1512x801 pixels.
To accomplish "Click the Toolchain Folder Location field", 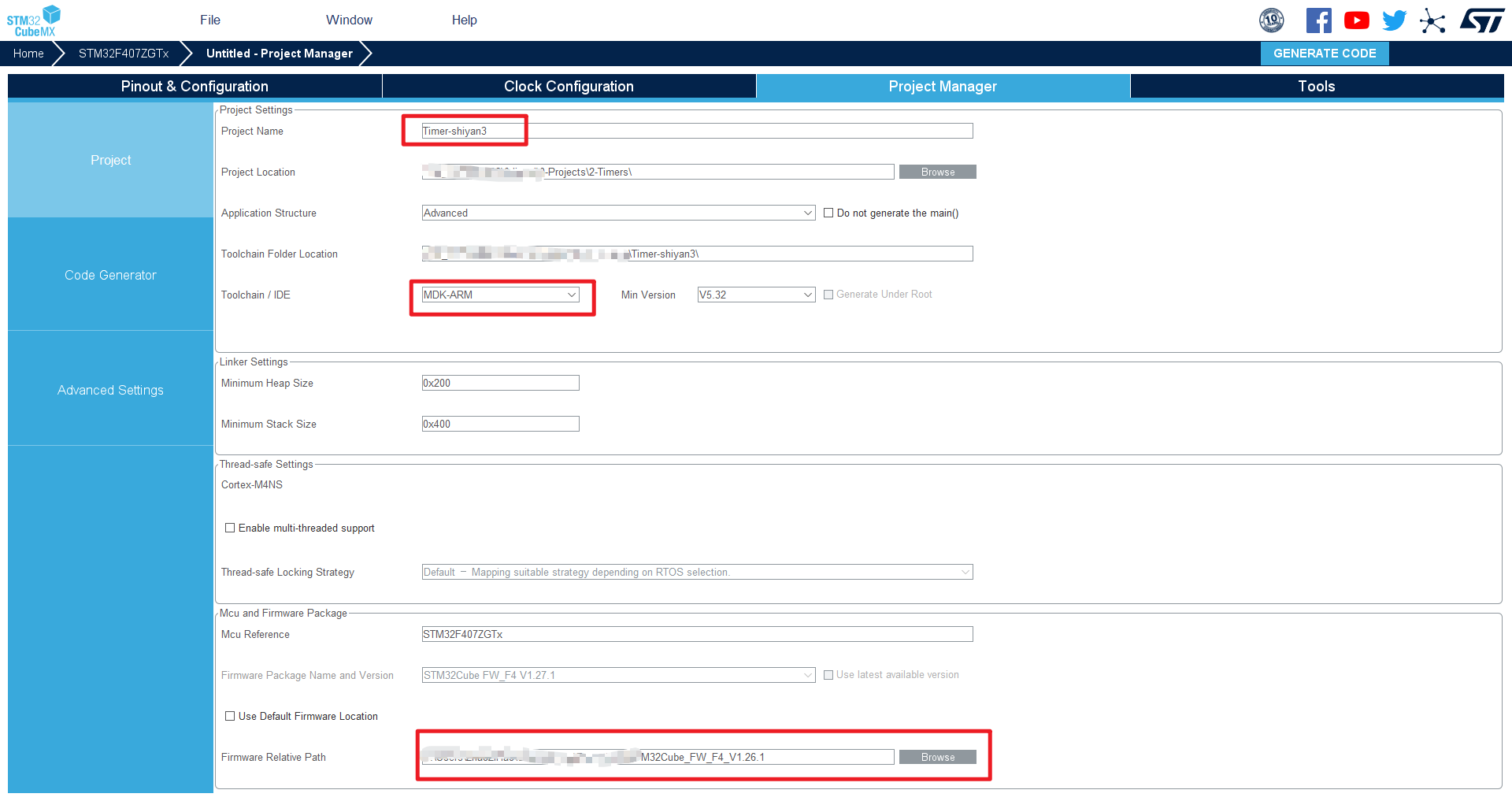I will [x=697, y=254].
